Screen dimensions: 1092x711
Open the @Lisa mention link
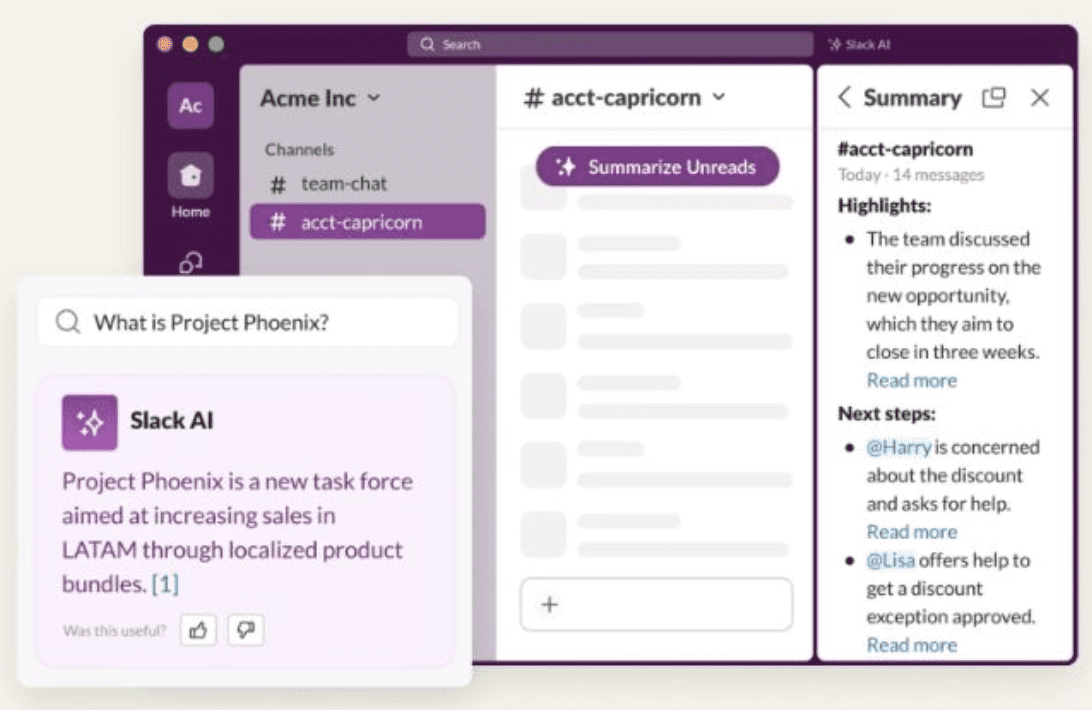click(891, 560)
